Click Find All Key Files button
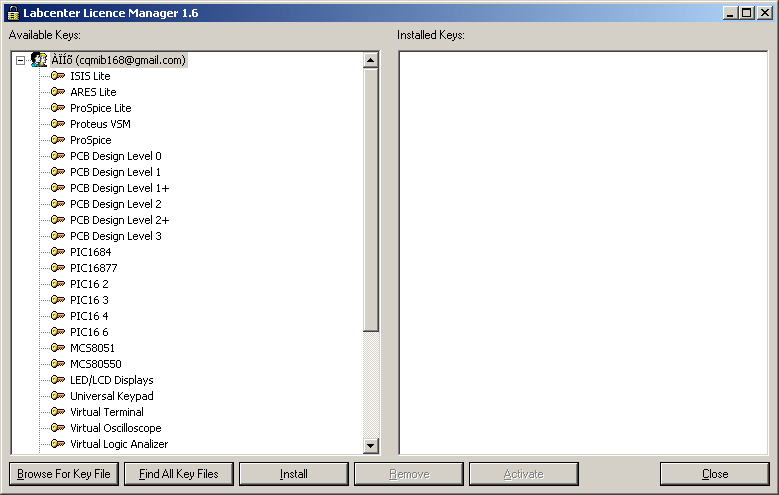 179,474
